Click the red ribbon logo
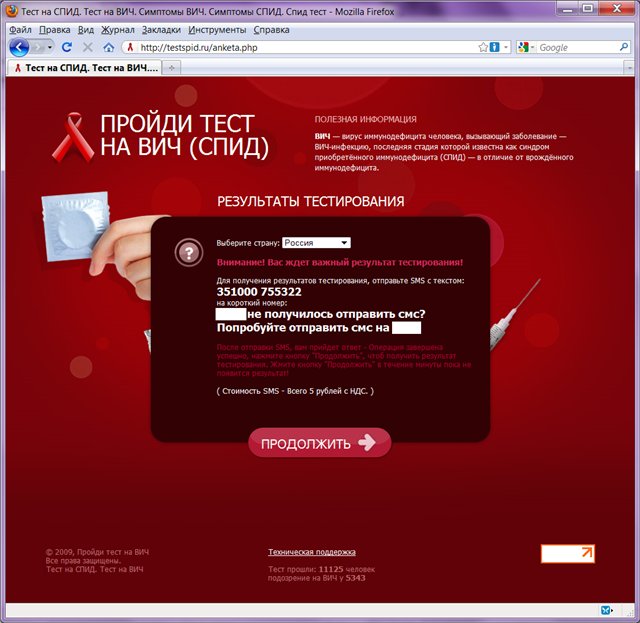This screenshot has width=640, height=623. [x=79, y=136]
